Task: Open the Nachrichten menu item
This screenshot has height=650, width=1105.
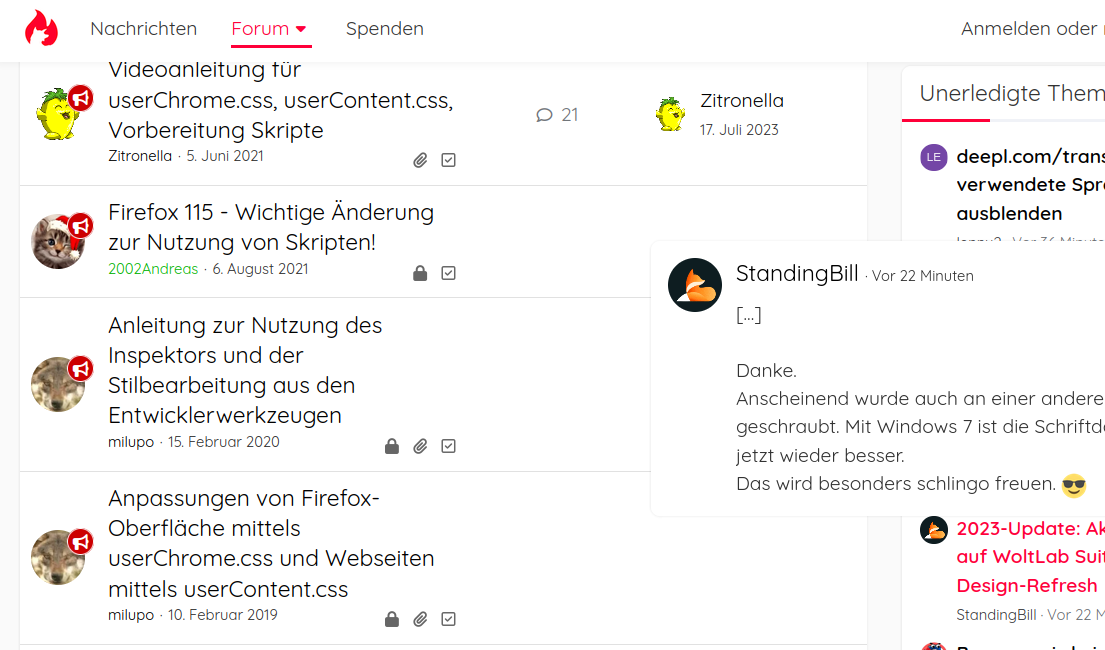Action: pos(143,29)
